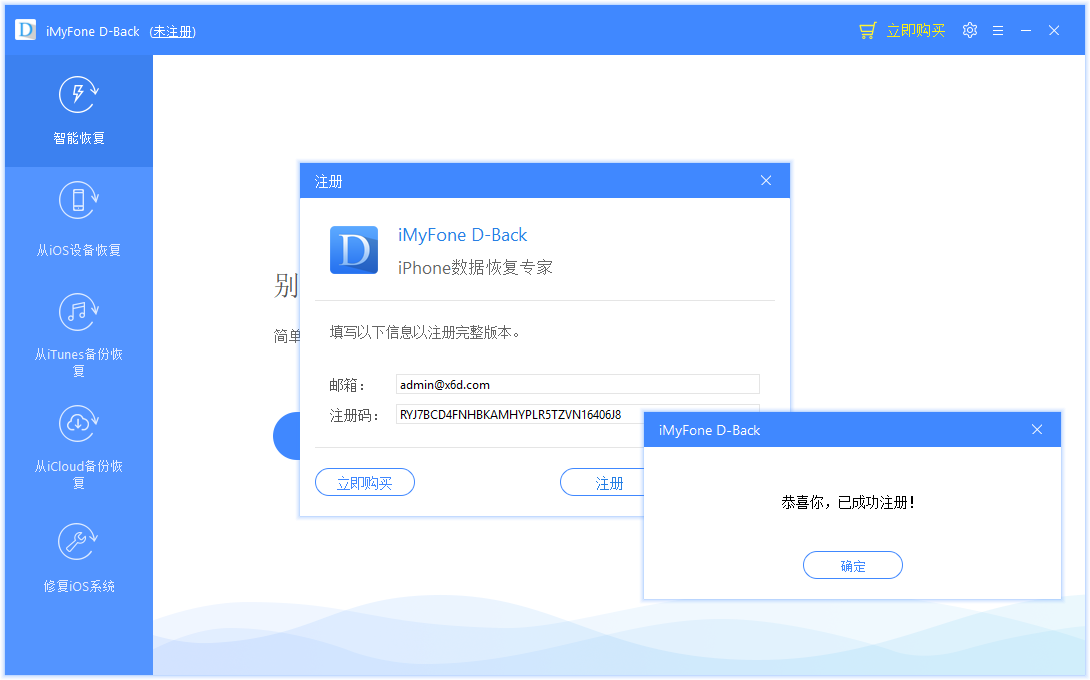Open the Smart Recovery (智能恢复) mode
This screenshot has width=1090, height=680.
point(79,110)
